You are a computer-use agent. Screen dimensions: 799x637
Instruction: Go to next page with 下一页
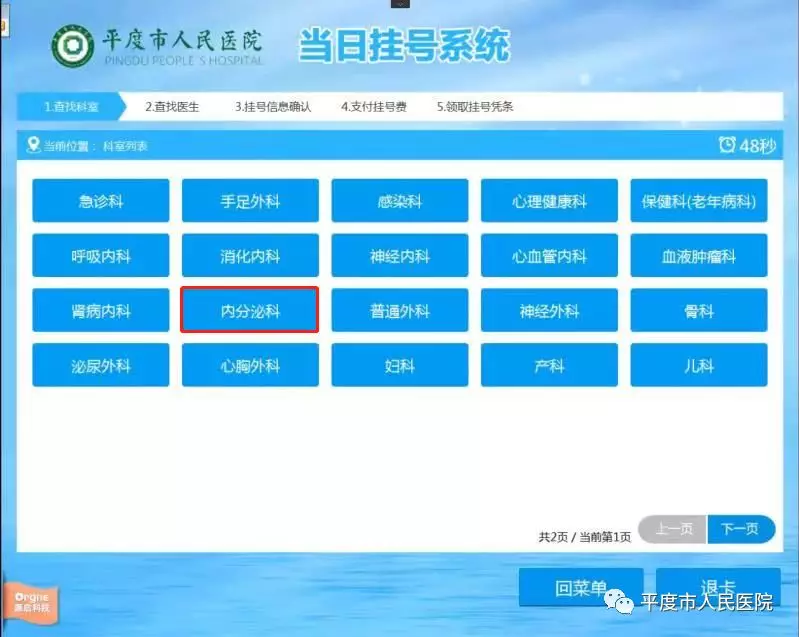tap(741, 530)
